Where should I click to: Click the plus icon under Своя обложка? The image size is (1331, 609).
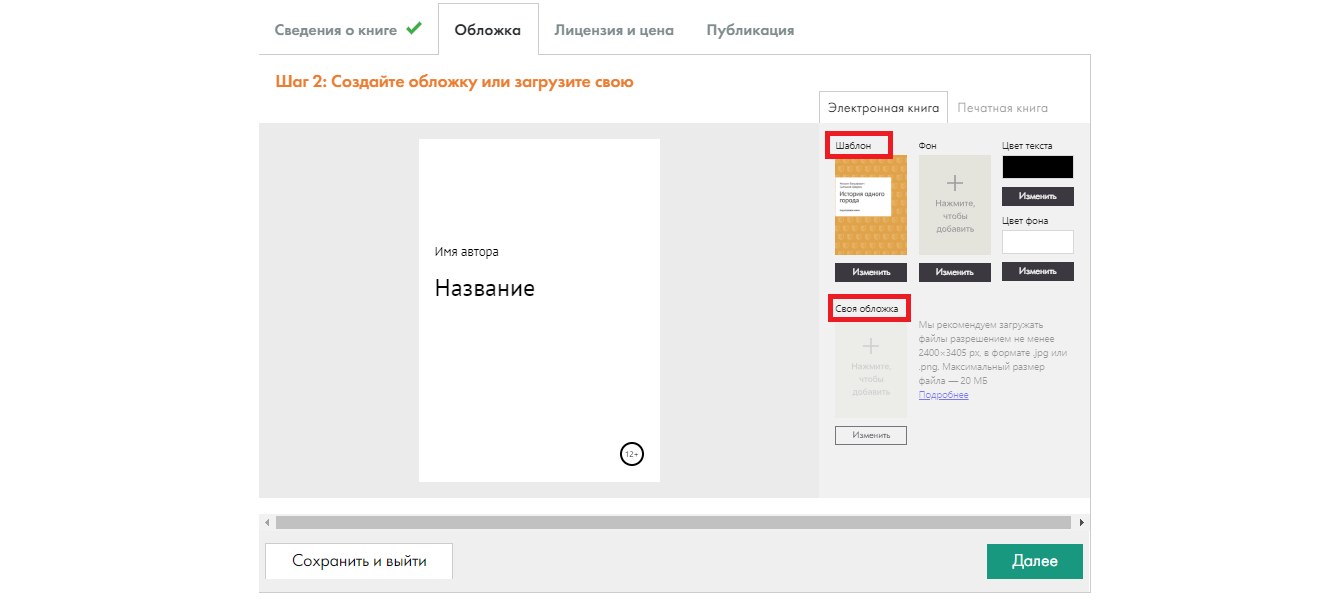coord(870,346)
